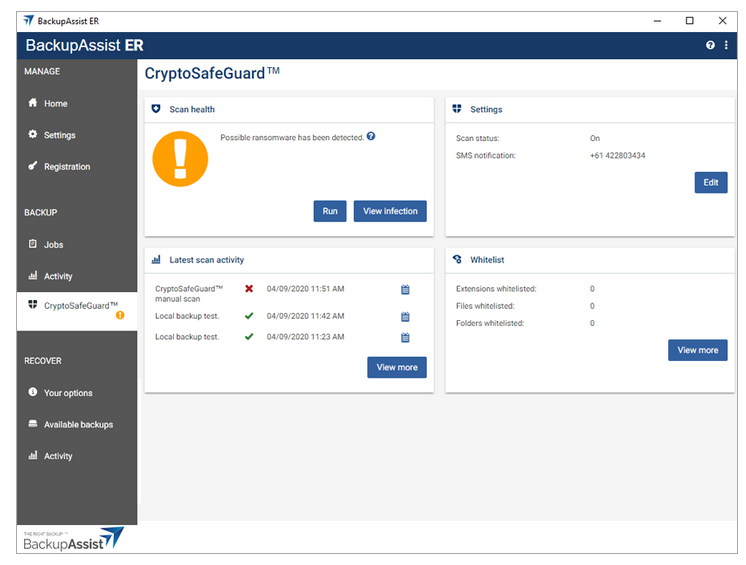
Task: Click the help question mark in header
Action: pos(710,45)
